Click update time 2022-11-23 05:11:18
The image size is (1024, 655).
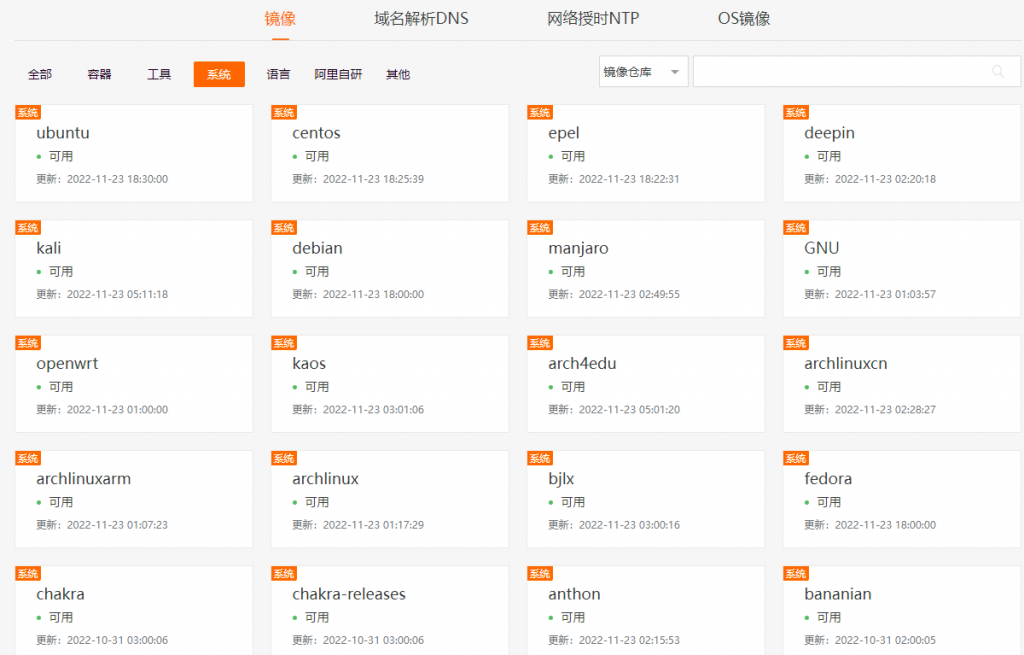coord(118,295)
